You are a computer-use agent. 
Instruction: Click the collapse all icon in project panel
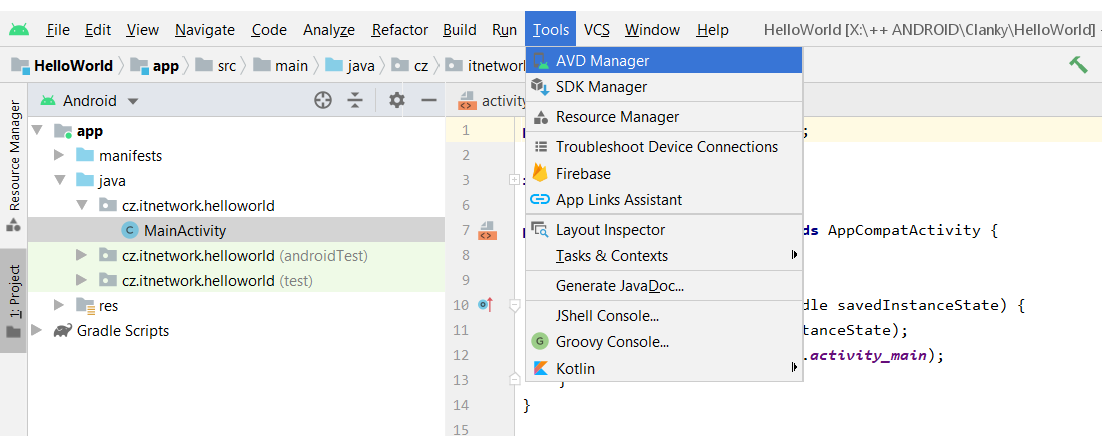[354, 100]
